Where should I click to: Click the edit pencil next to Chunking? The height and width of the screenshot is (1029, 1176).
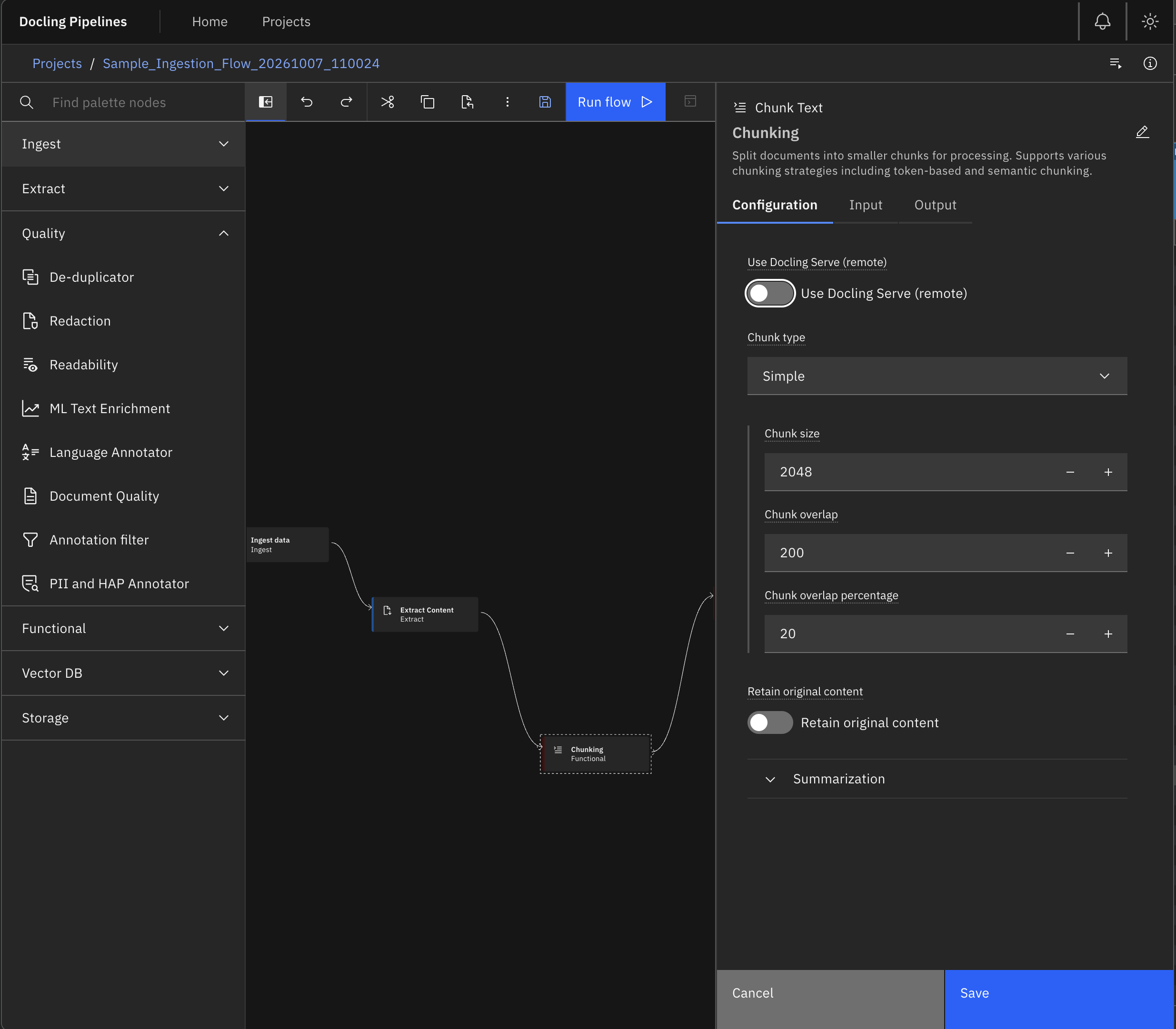tap(1142, 132)
